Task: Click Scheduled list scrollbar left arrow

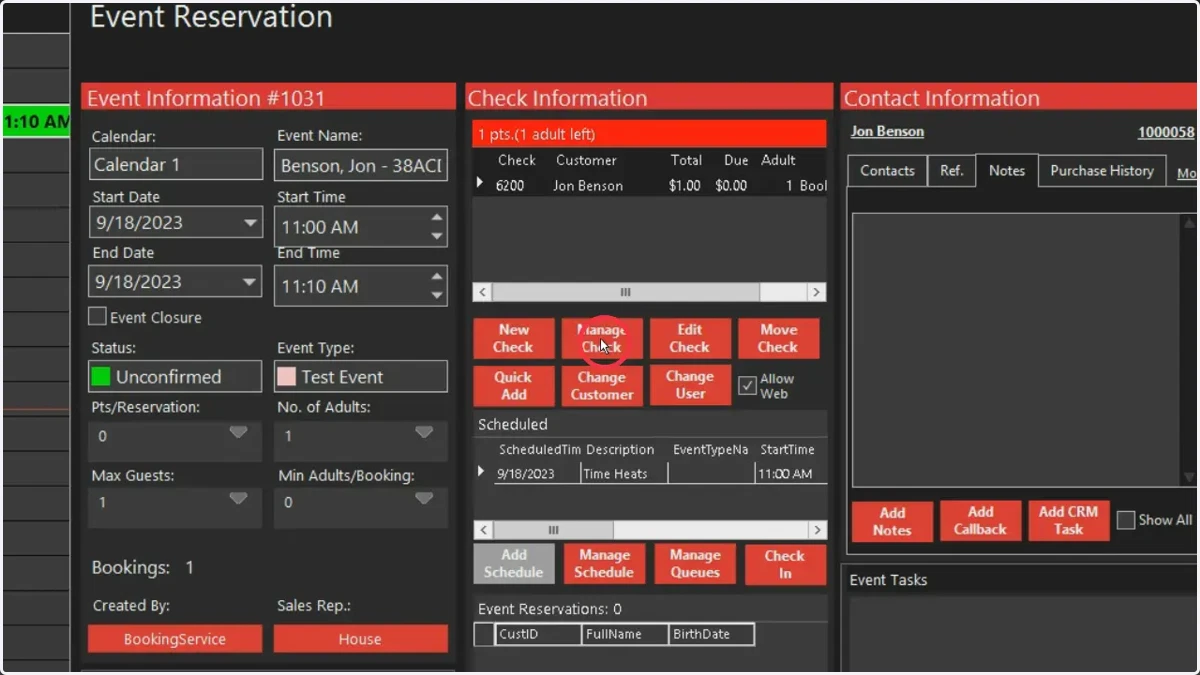Action: click(x=482, y=530)
